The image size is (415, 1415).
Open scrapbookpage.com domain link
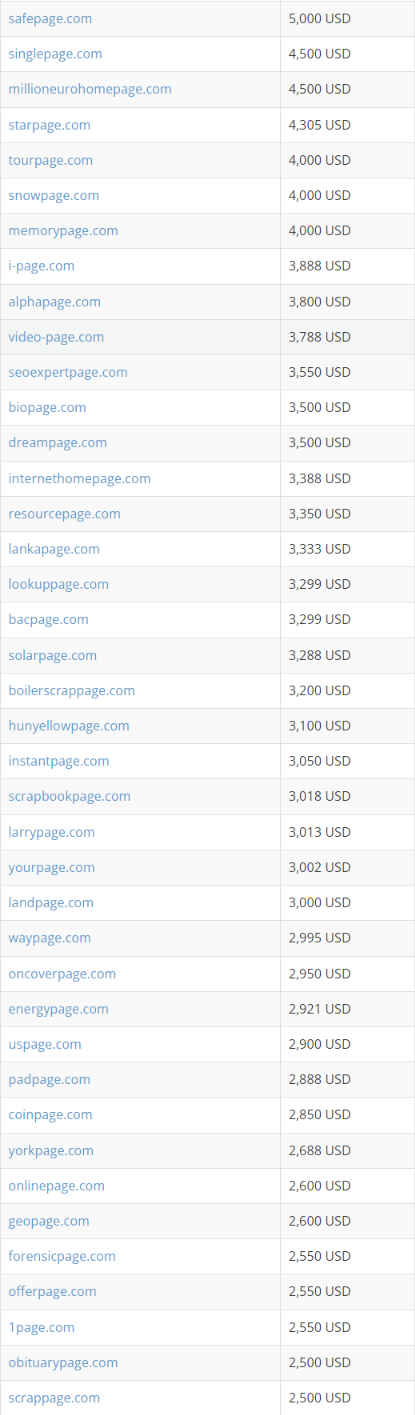(x=69, y=796)
